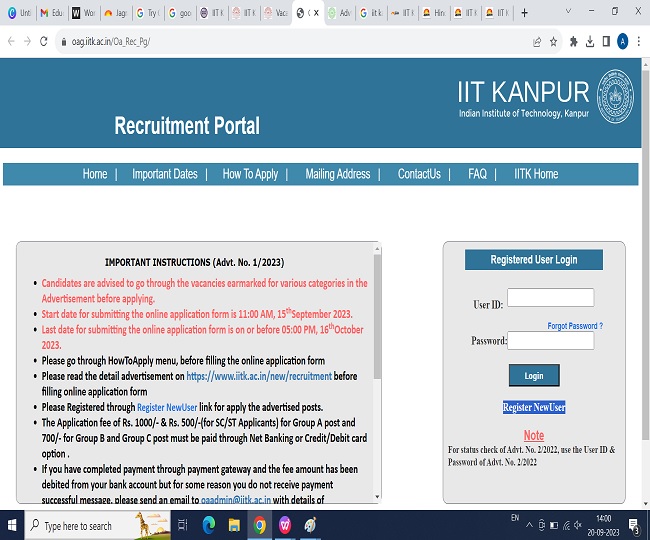Open Register NewUser link in instructions

167,407
